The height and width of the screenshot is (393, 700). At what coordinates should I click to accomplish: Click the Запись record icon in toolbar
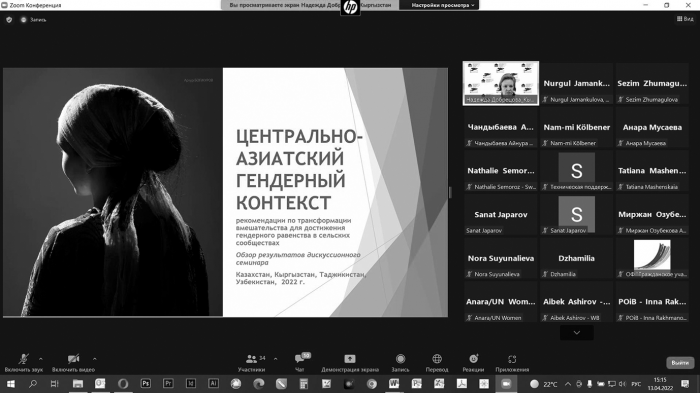coord(400,363)
